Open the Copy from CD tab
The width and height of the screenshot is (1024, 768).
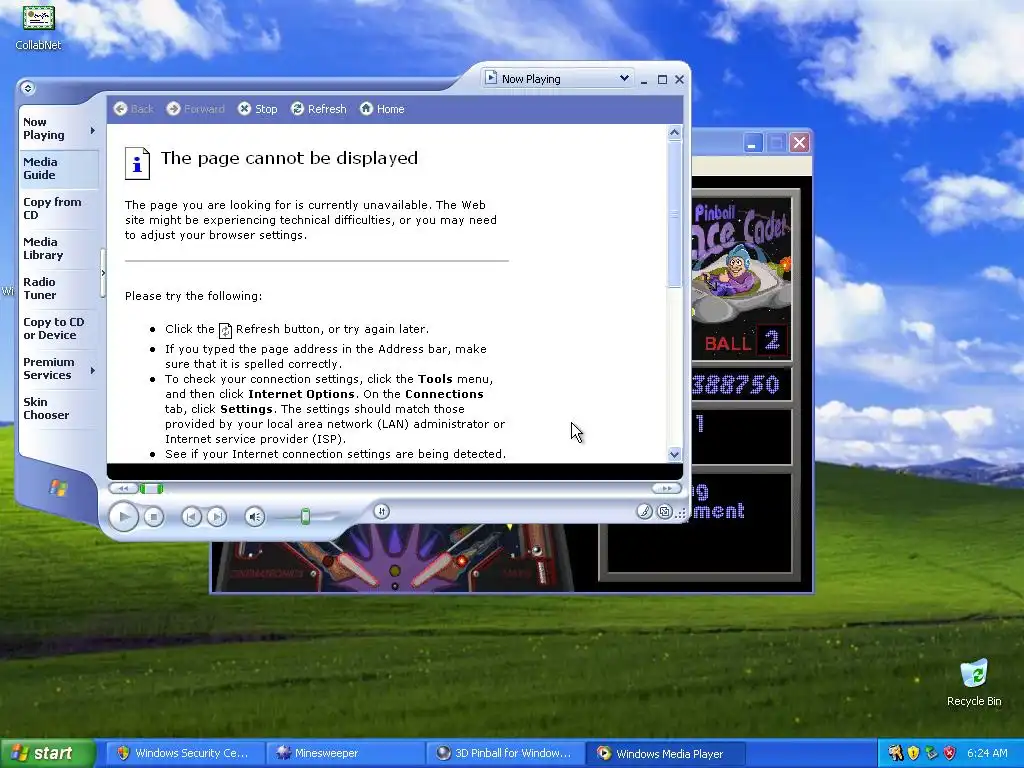[59, 208]
